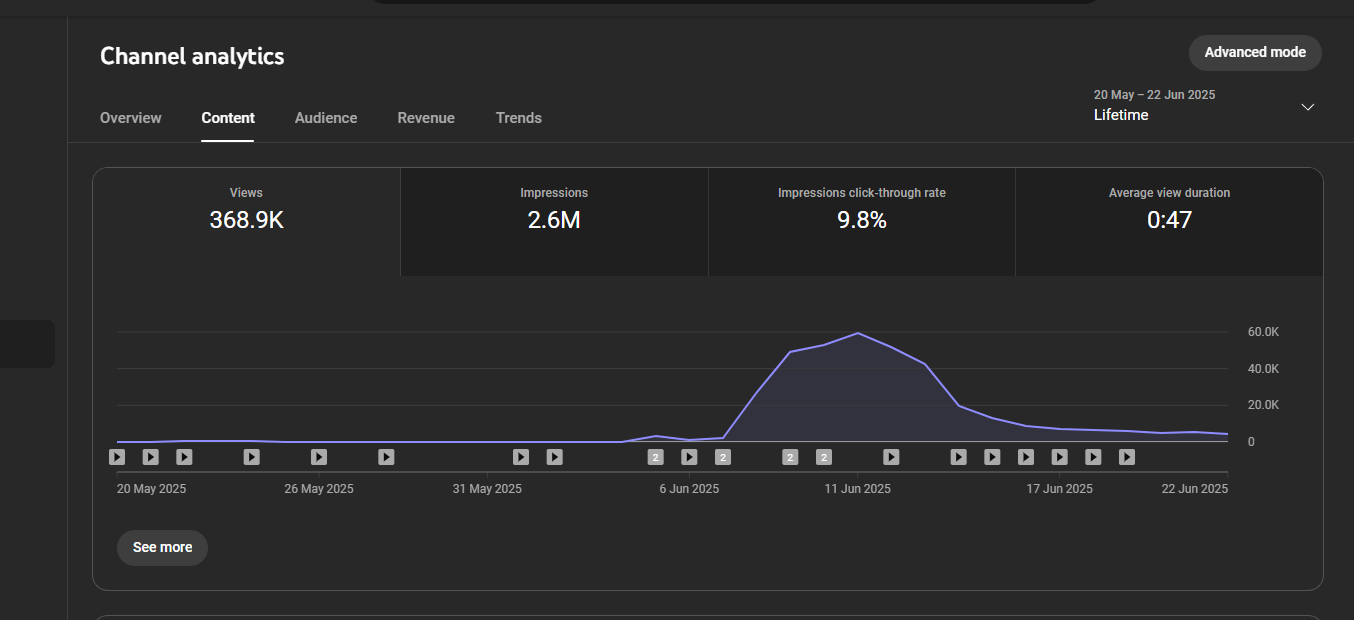Click the 60.0K axis label

pos(1263,332)
